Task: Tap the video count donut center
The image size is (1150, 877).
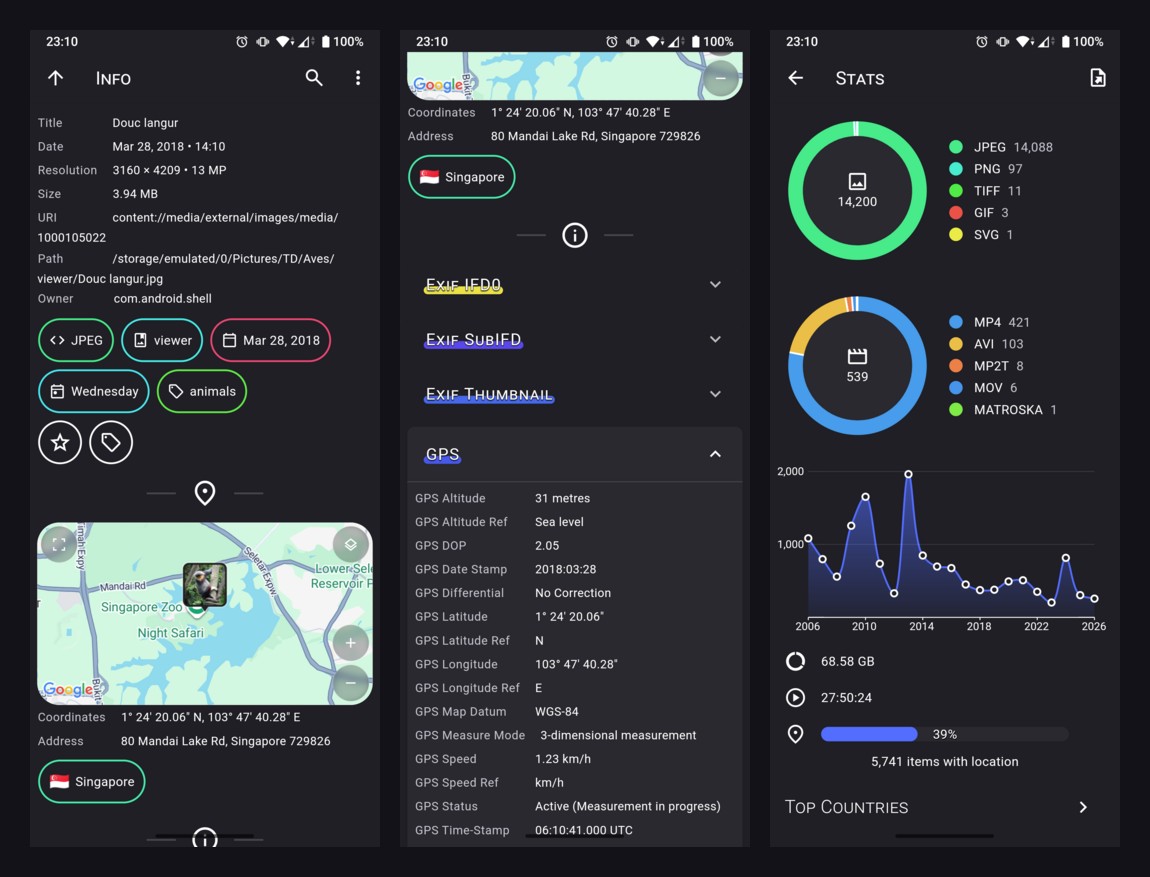Action: pos(857,366)
